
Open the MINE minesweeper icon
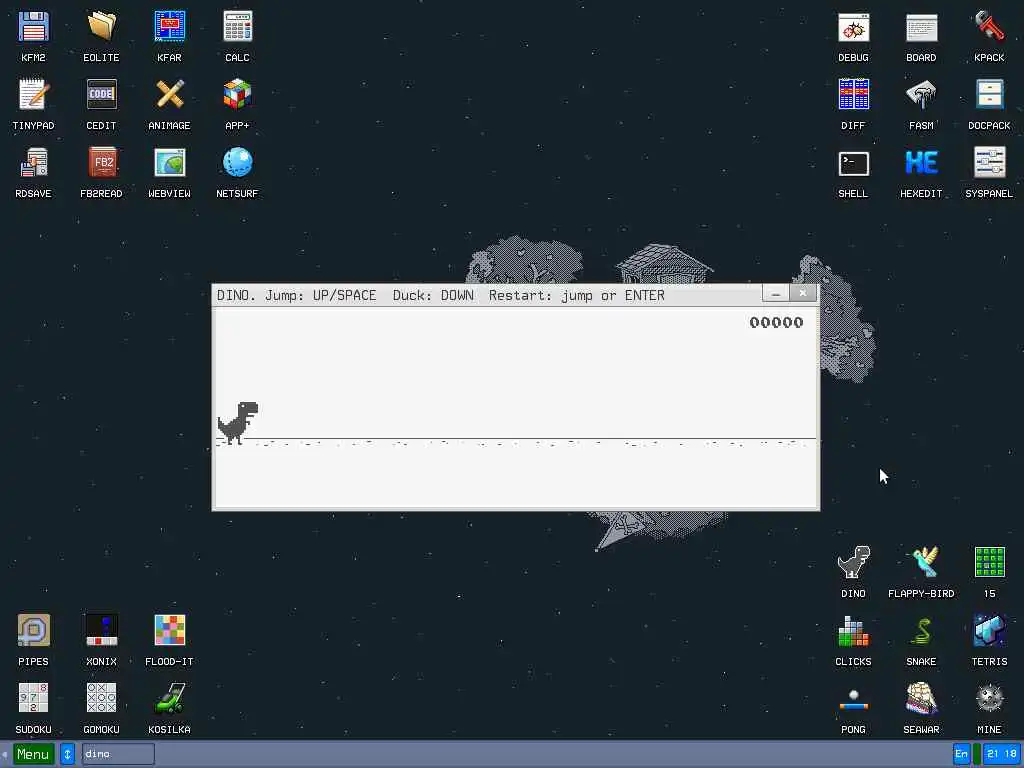click(x=989, y=699)
